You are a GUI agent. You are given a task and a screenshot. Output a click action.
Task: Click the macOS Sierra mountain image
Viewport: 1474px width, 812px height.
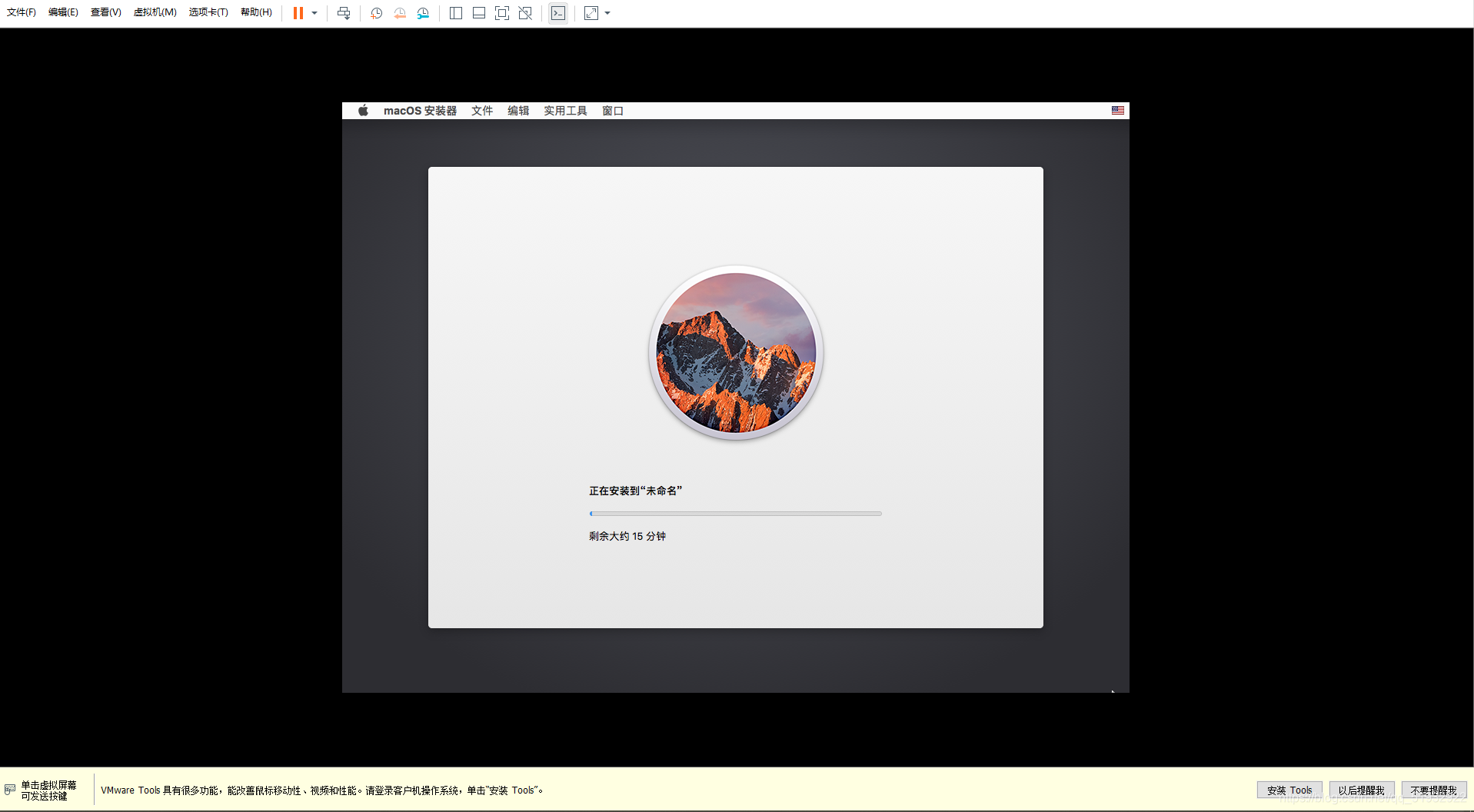pos(736,353)
